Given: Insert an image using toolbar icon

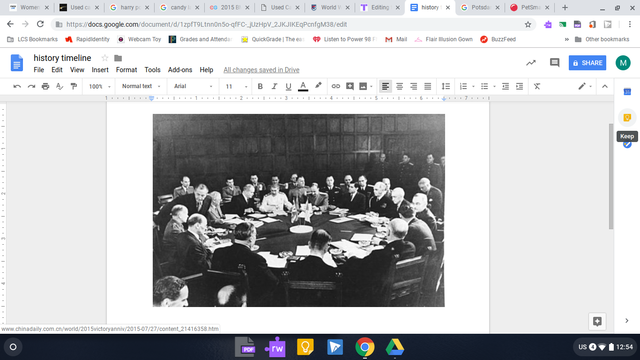Looking at the screenshot, I should click(363, 86).
